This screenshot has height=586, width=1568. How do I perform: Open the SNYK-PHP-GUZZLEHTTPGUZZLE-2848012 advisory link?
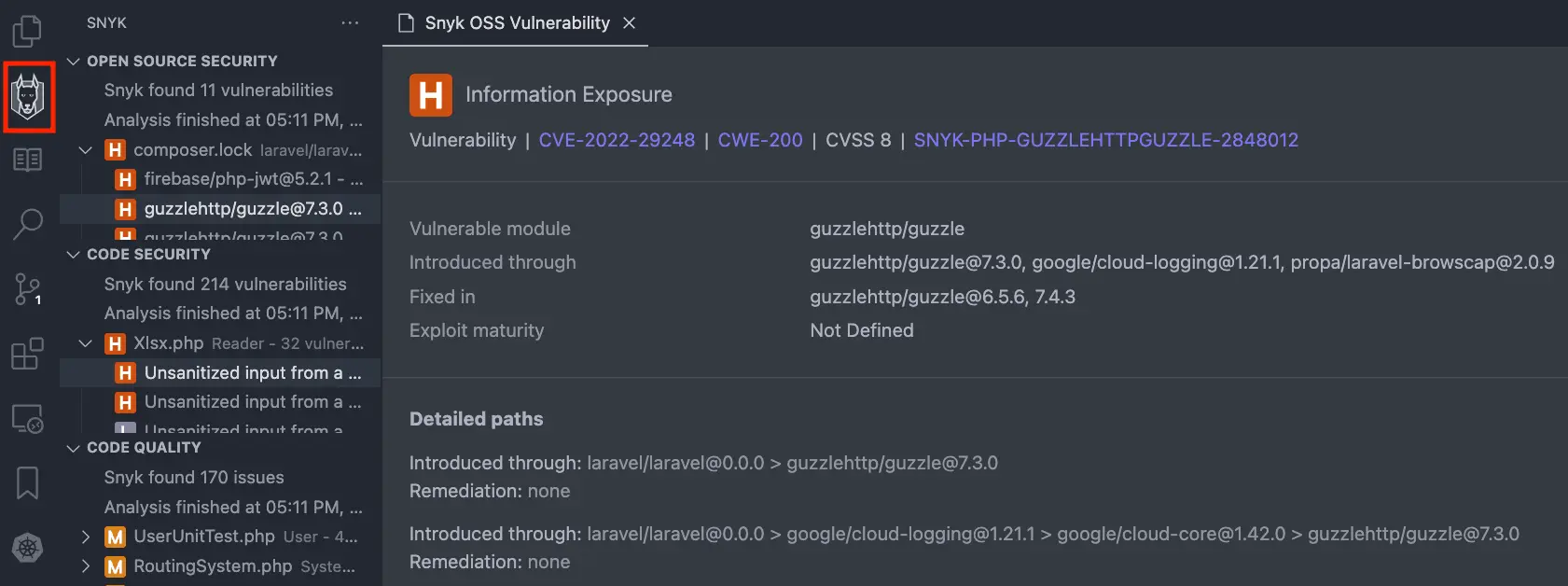1105,140
